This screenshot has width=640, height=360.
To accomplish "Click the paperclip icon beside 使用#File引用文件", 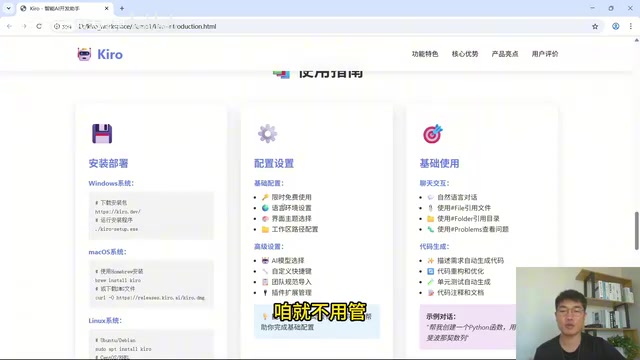I will click(x=431, y=208).
